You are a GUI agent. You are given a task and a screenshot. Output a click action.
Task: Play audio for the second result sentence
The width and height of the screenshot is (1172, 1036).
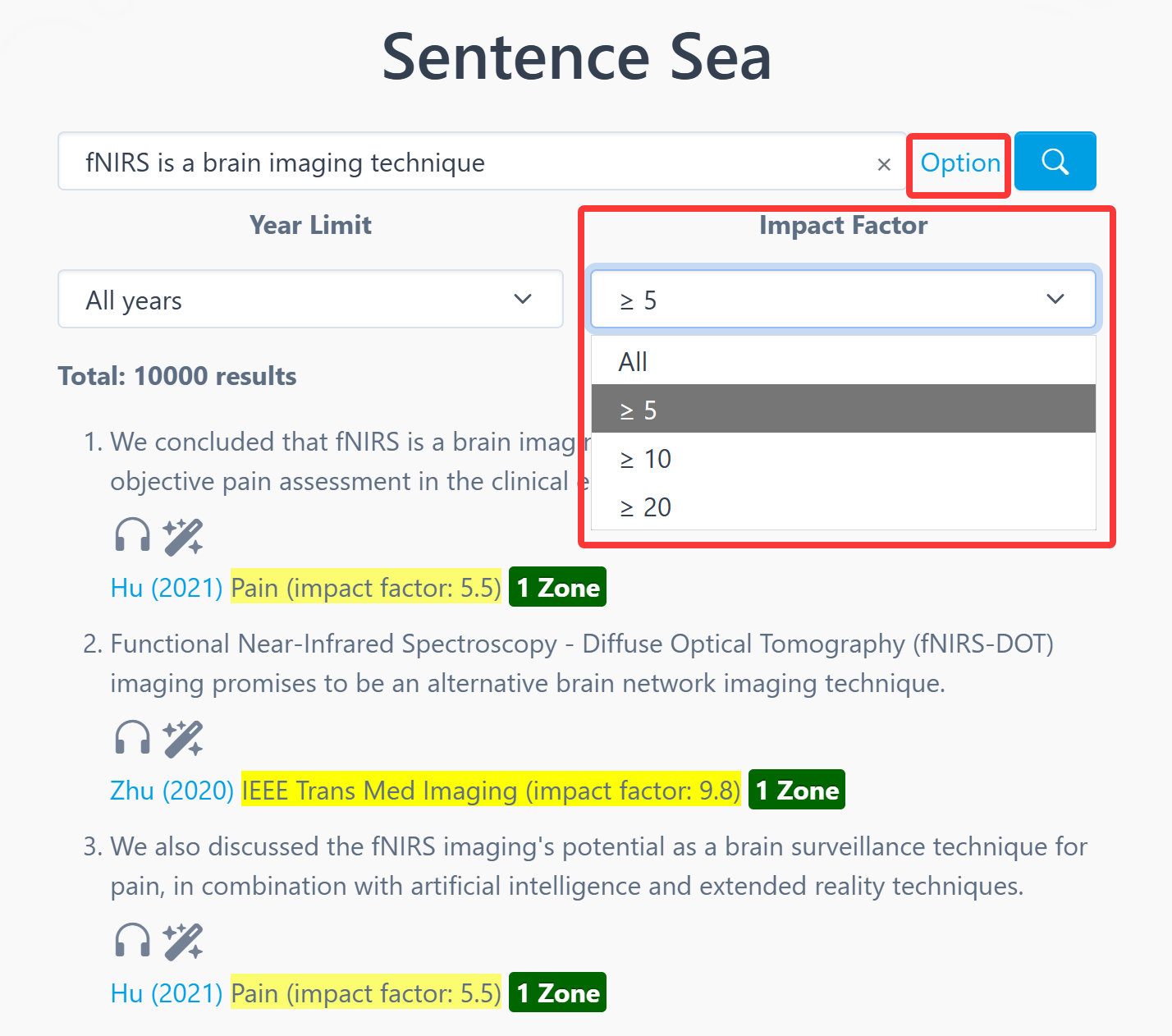[132, 738]
